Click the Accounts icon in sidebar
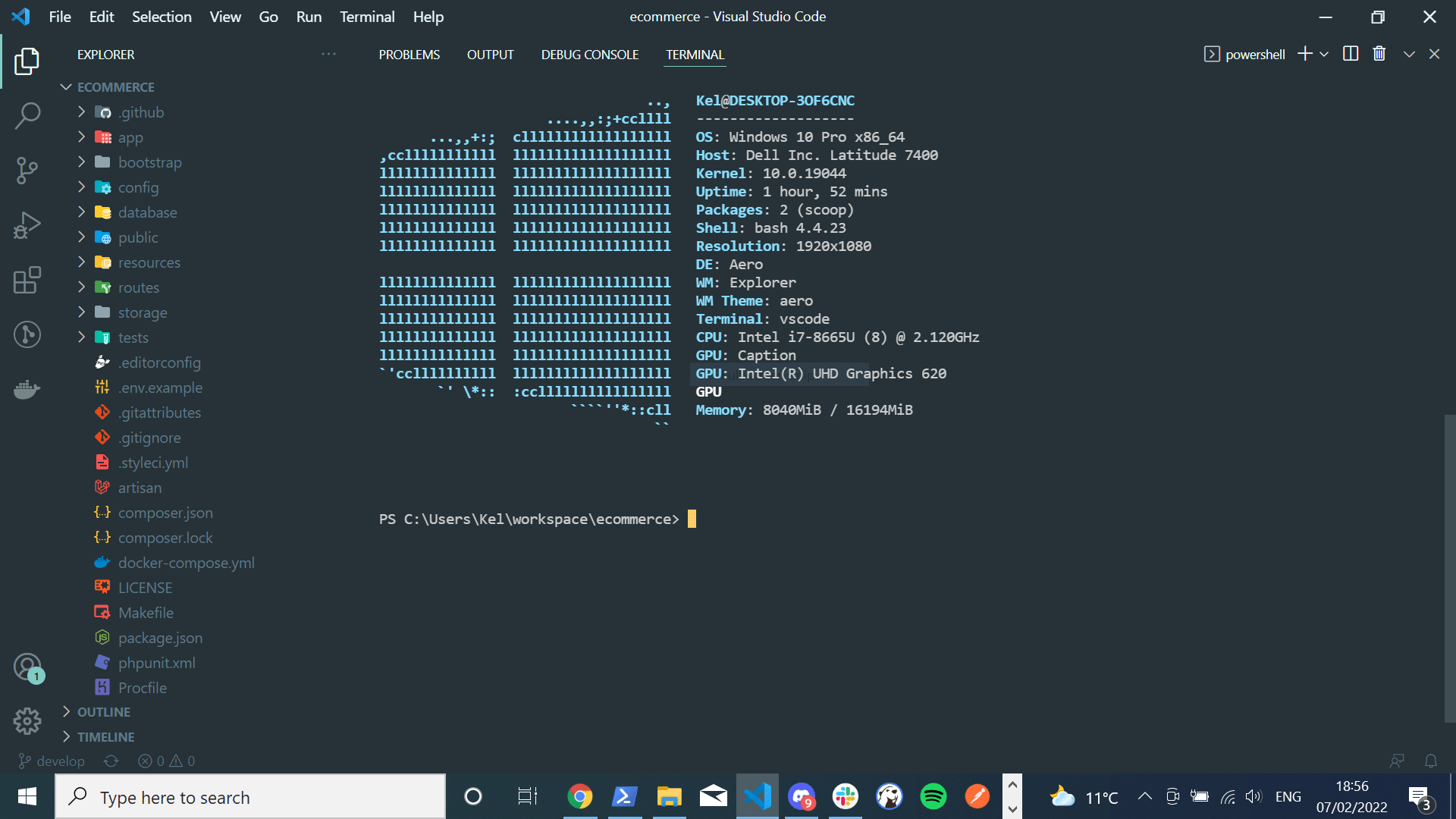The width and height of the screenshot is (1456, 819). [x=27, y=667]
